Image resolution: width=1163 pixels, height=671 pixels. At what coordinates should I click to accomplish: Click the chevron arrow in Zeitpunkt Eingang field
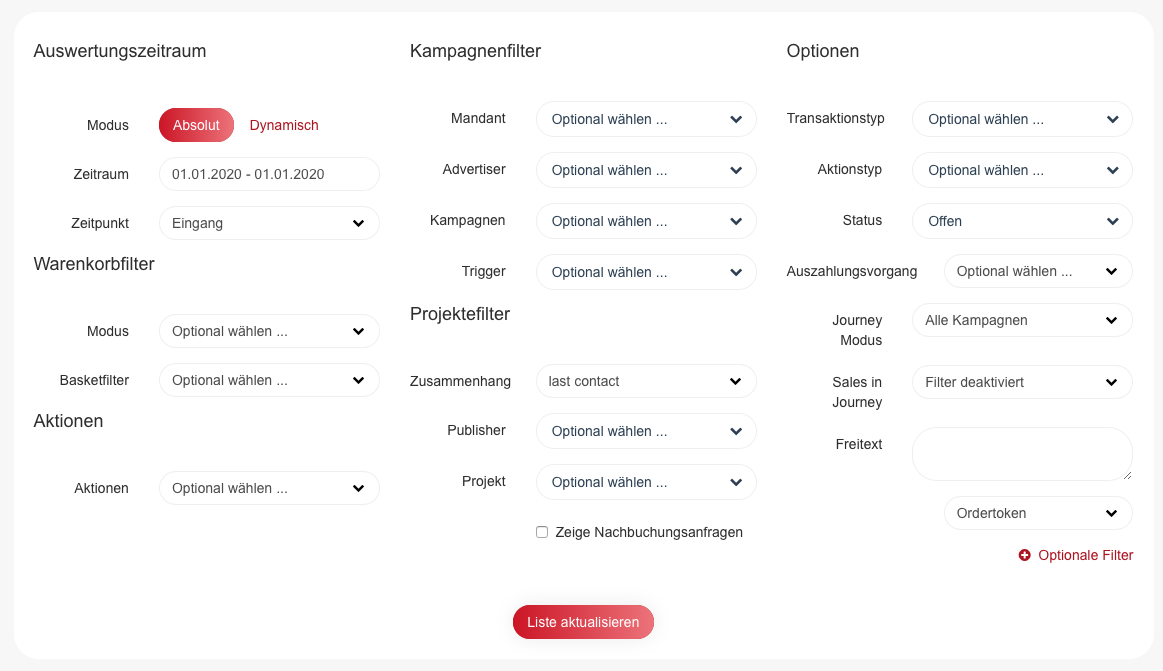coord(358,223)
